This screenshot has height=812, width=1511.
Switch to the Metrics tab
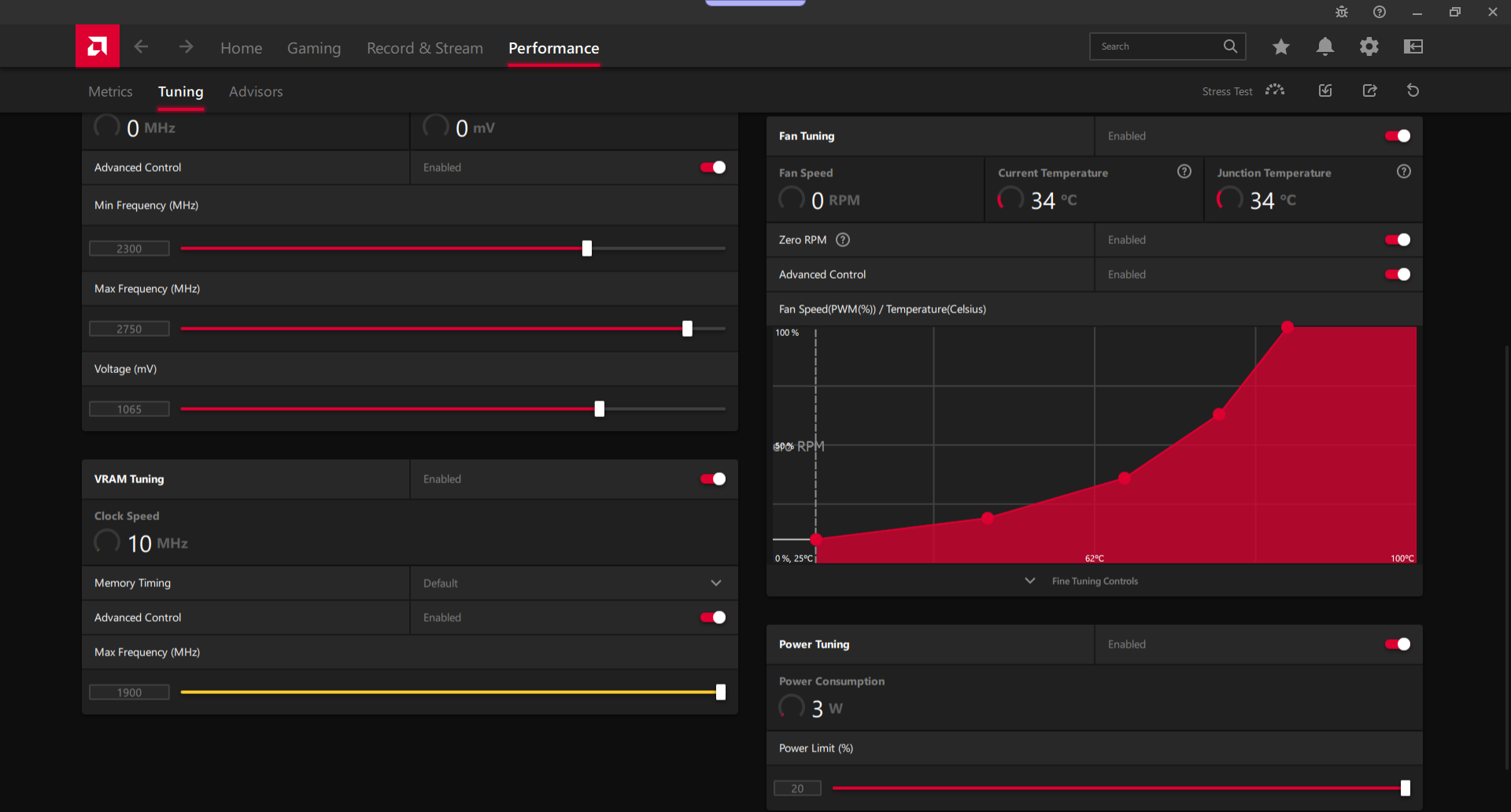coord(110,91)
